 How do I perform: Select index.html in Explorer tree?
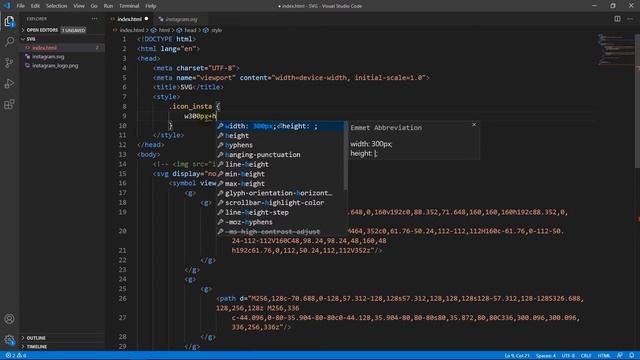(x=62, y=48)
